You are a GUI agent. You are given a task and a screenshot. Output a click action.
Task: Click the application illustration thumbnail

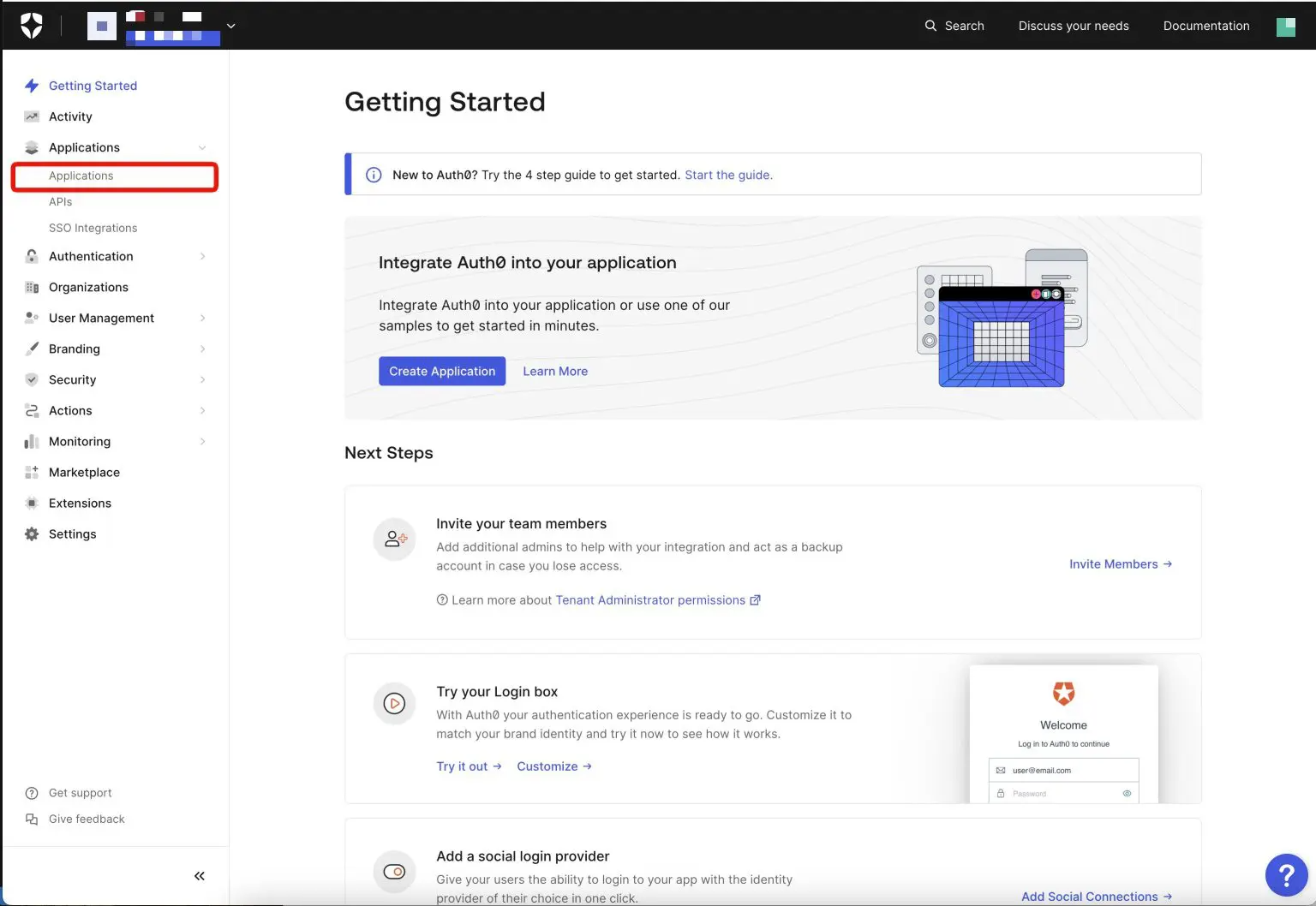pyautogui.click(x=1002, y=318)
